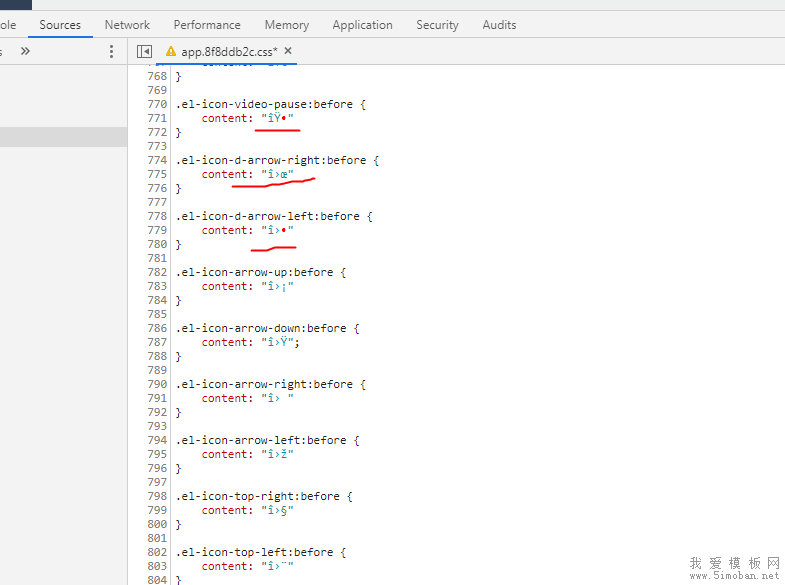This screenshot has height=585, width=785.
Task: Select the Application tab
Action: tap(362, 25)
